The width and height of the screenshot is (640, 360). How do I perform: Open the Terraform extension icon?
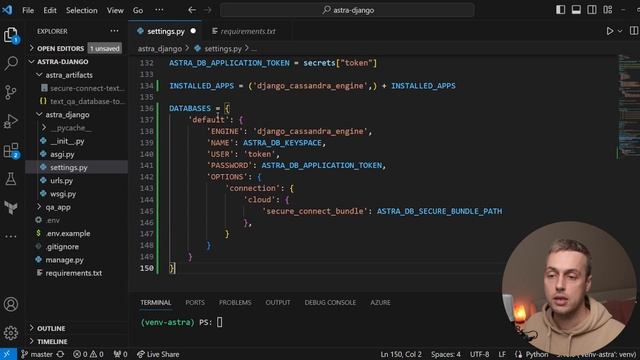click(x=11, y=207)
